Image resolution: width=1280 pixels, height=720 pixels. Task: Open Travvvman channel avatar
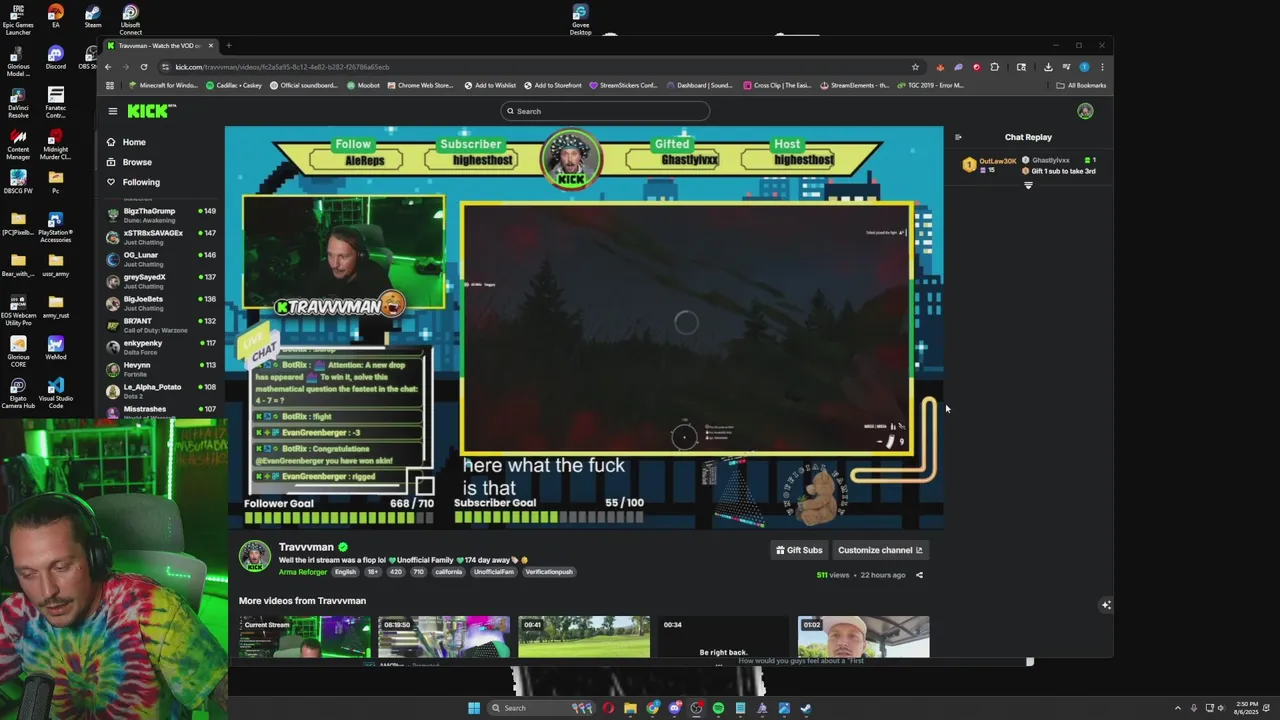(x=255, y=557)
